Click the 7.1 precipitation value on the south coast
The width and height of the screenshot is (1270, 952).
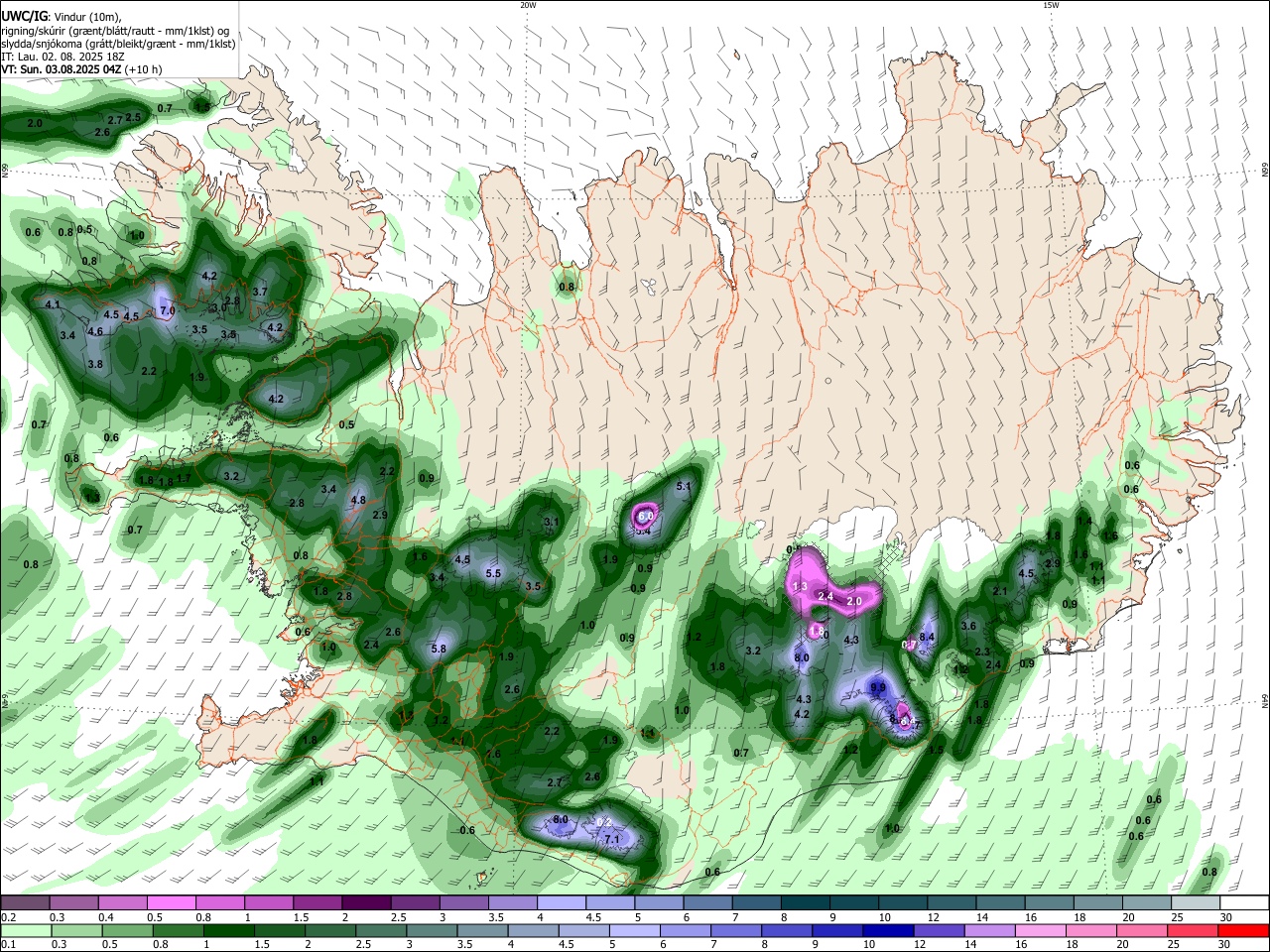[x=612, y=840]
